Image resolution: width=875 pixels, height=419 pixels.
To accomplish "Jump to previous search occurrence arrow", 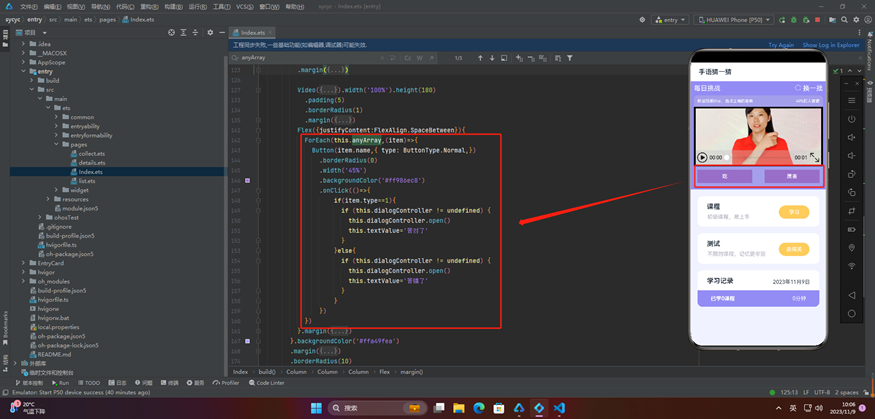I will point(480,58).
